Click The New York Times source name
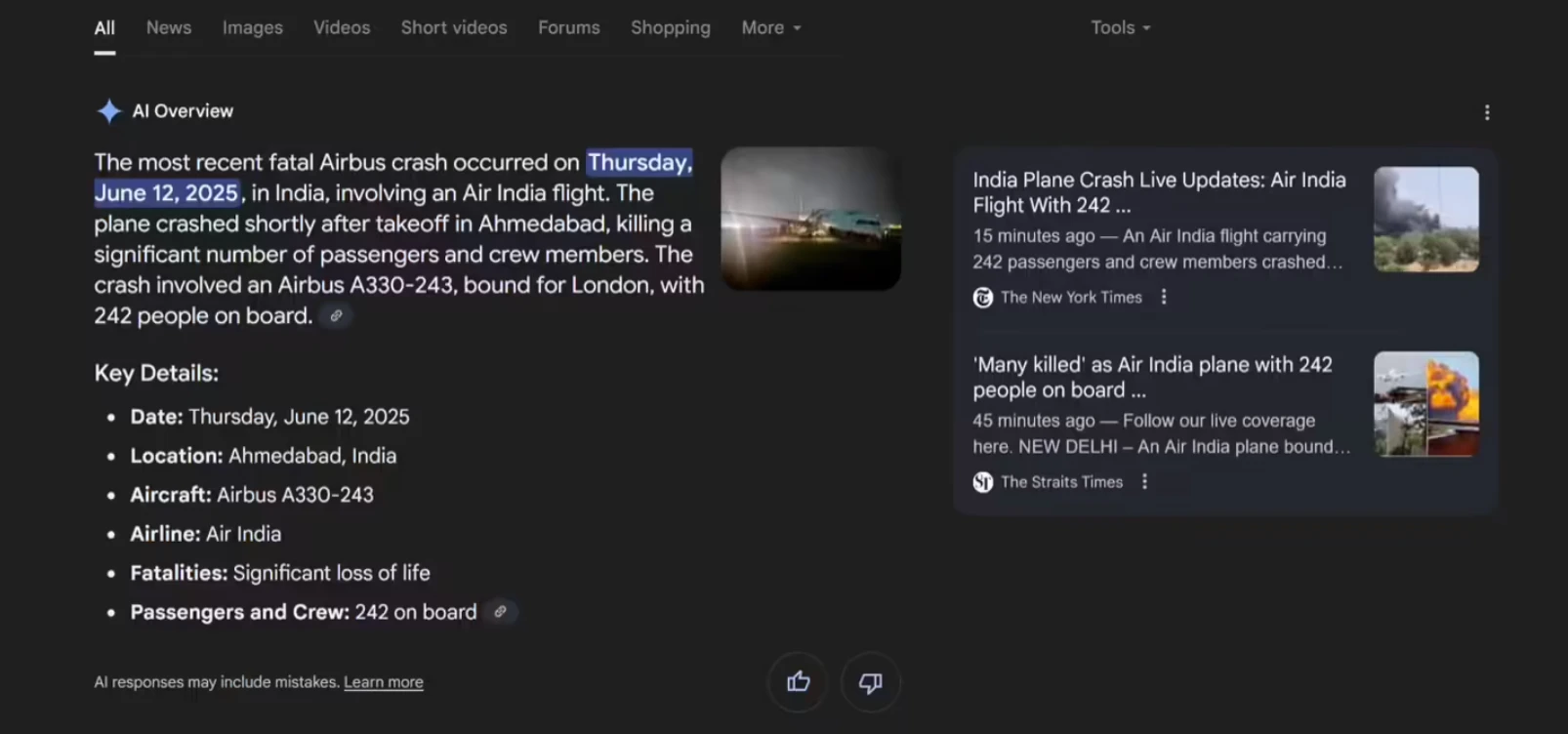 coord(1071,298)
